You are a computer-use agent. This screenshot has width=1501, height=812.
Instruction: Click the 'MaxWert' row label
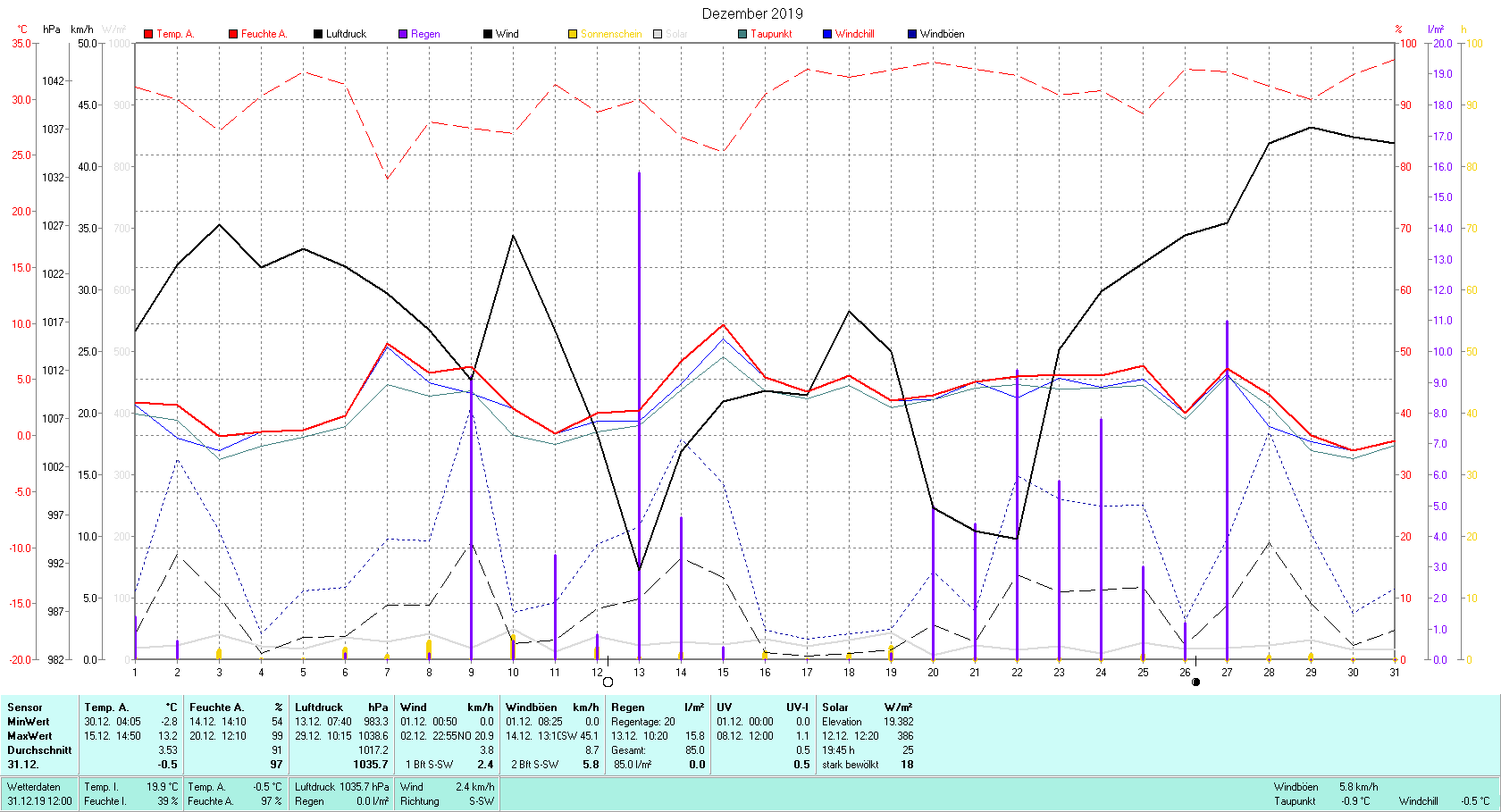pyautogui.click(x=29, y=736)
